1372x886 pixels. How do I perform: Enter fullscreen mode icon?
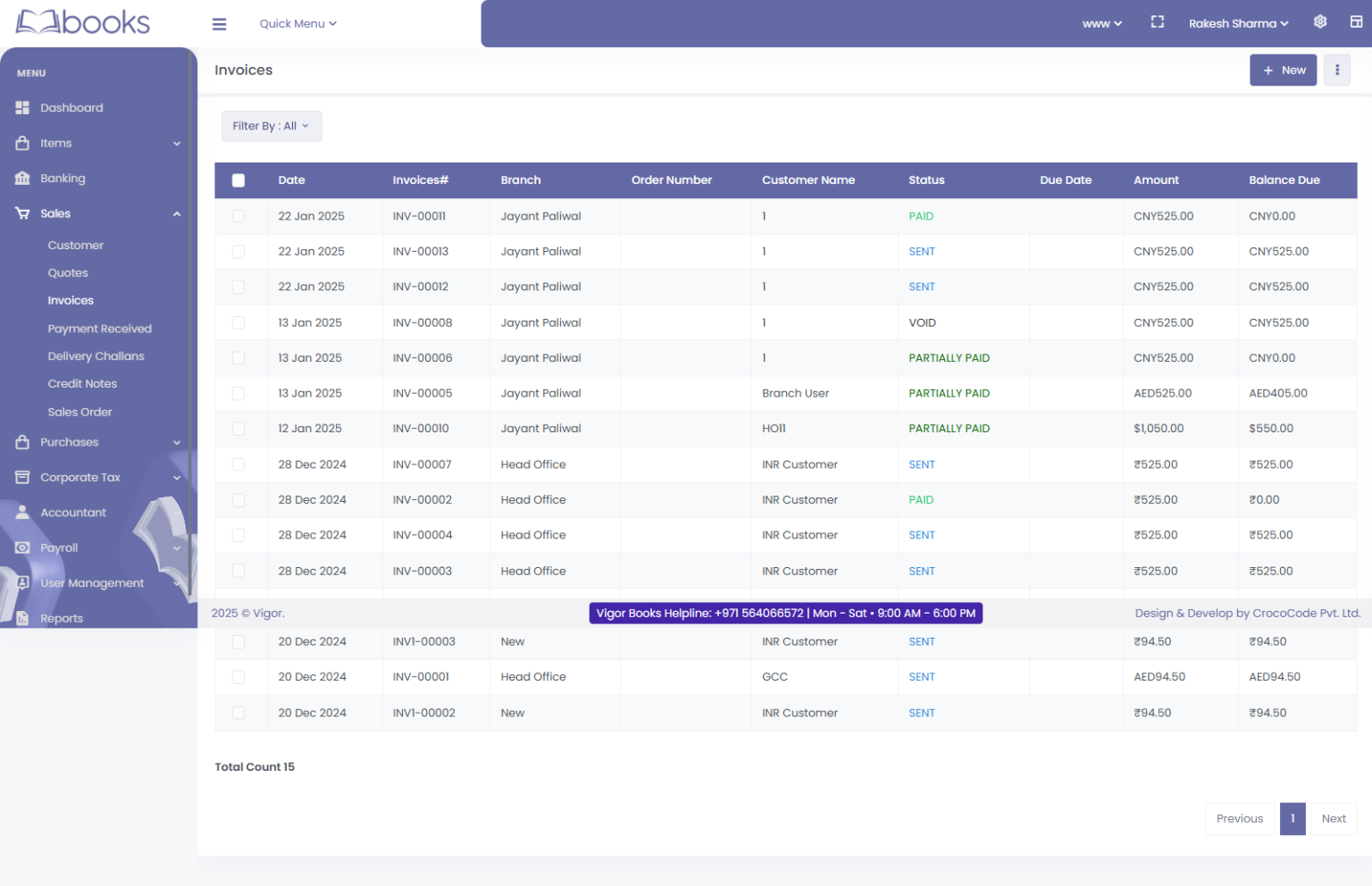pyautogui.click(x=1158, y=22)
